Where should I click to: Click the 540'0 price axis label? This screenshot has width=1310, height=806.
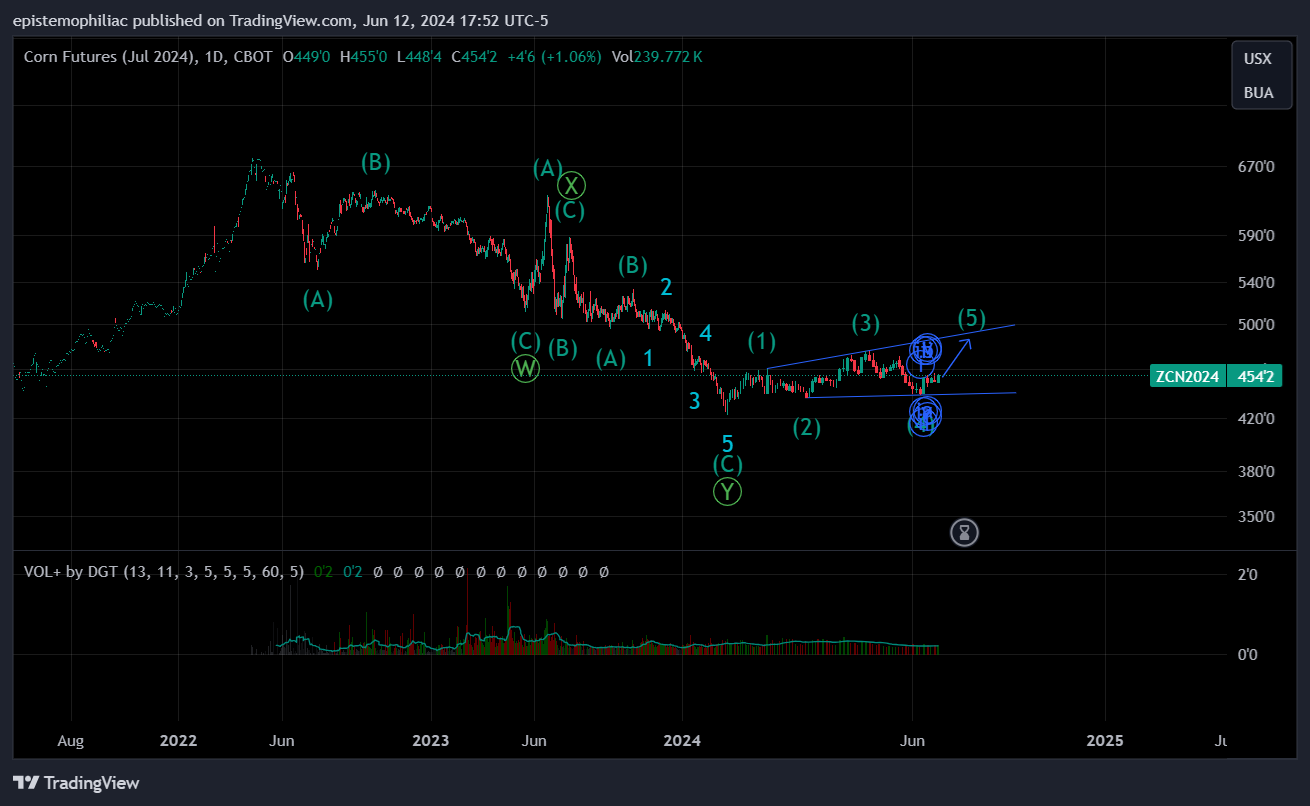click(x=1255, y=282)
